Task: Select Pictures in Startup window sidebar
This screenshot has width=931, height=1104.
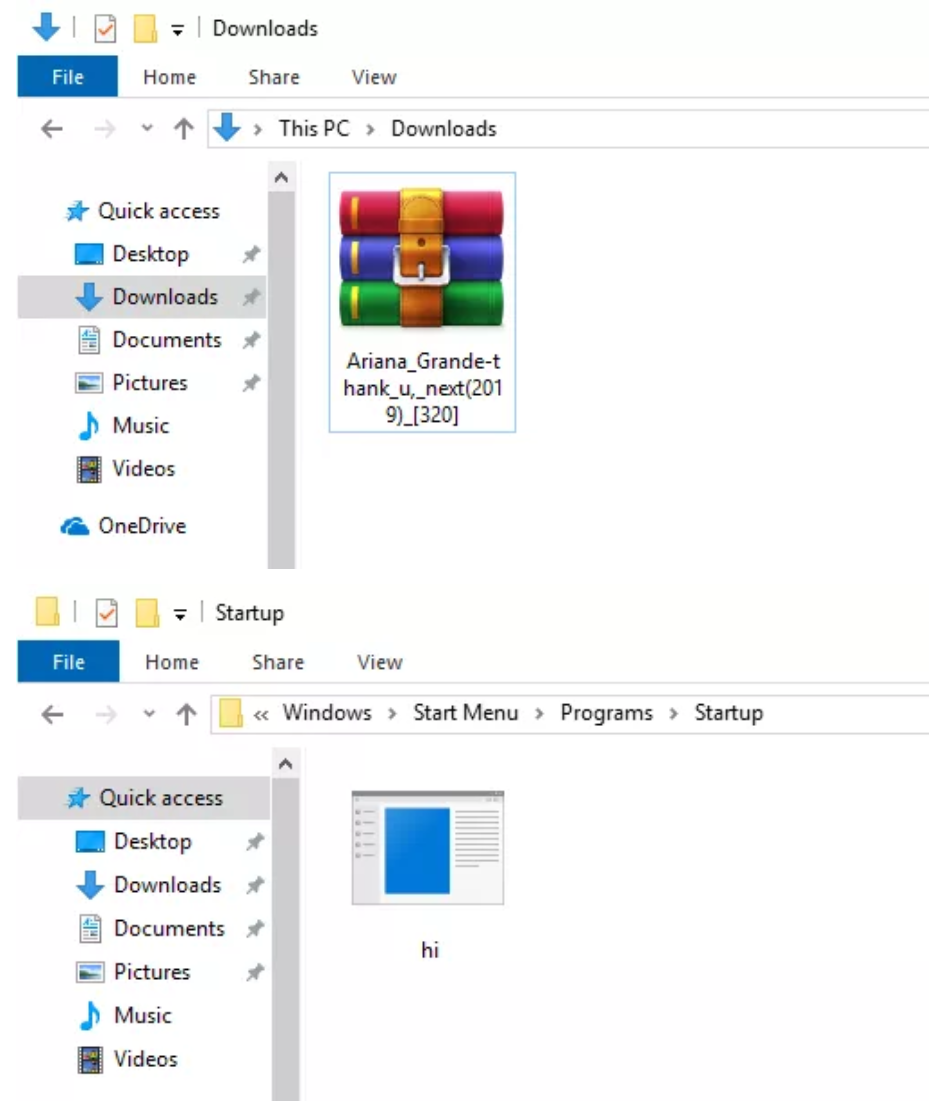Action: (144, 972)
